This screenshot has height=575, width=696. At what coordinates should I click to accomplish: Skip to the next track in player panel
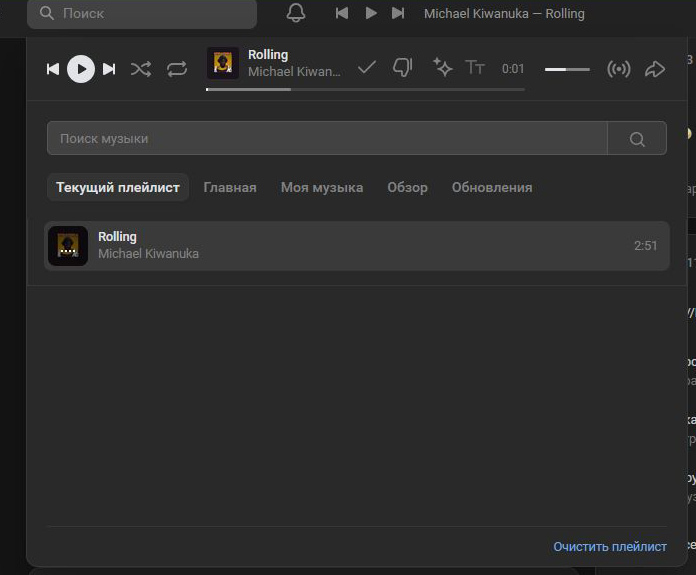tap(109, 69)
